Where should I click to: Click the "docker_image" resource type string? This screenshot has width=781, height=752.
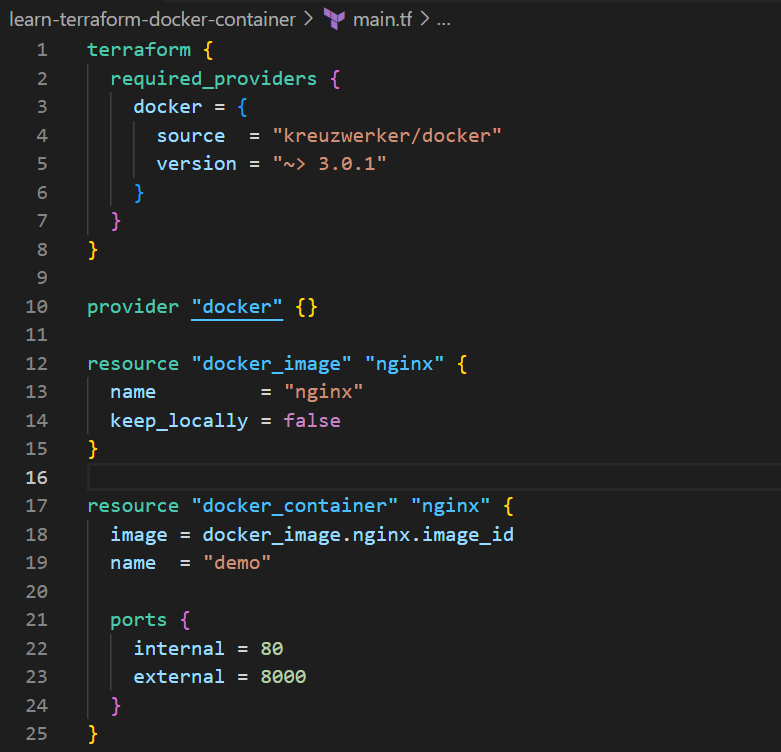click(271, 364)
